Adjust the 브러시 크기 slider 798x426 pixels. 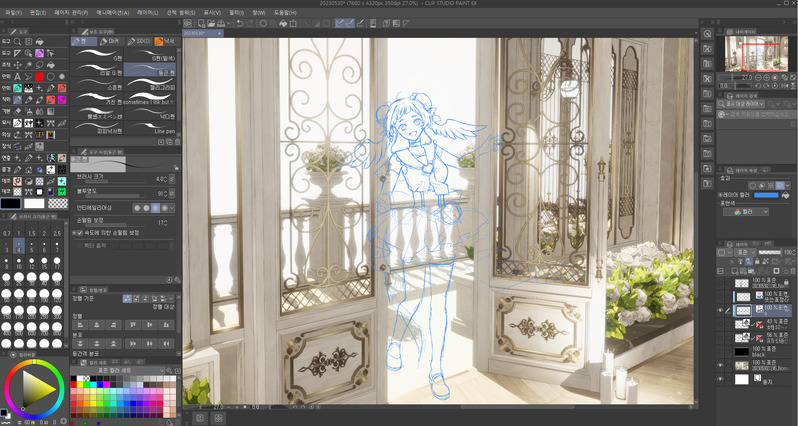click(x=115, y=182)
